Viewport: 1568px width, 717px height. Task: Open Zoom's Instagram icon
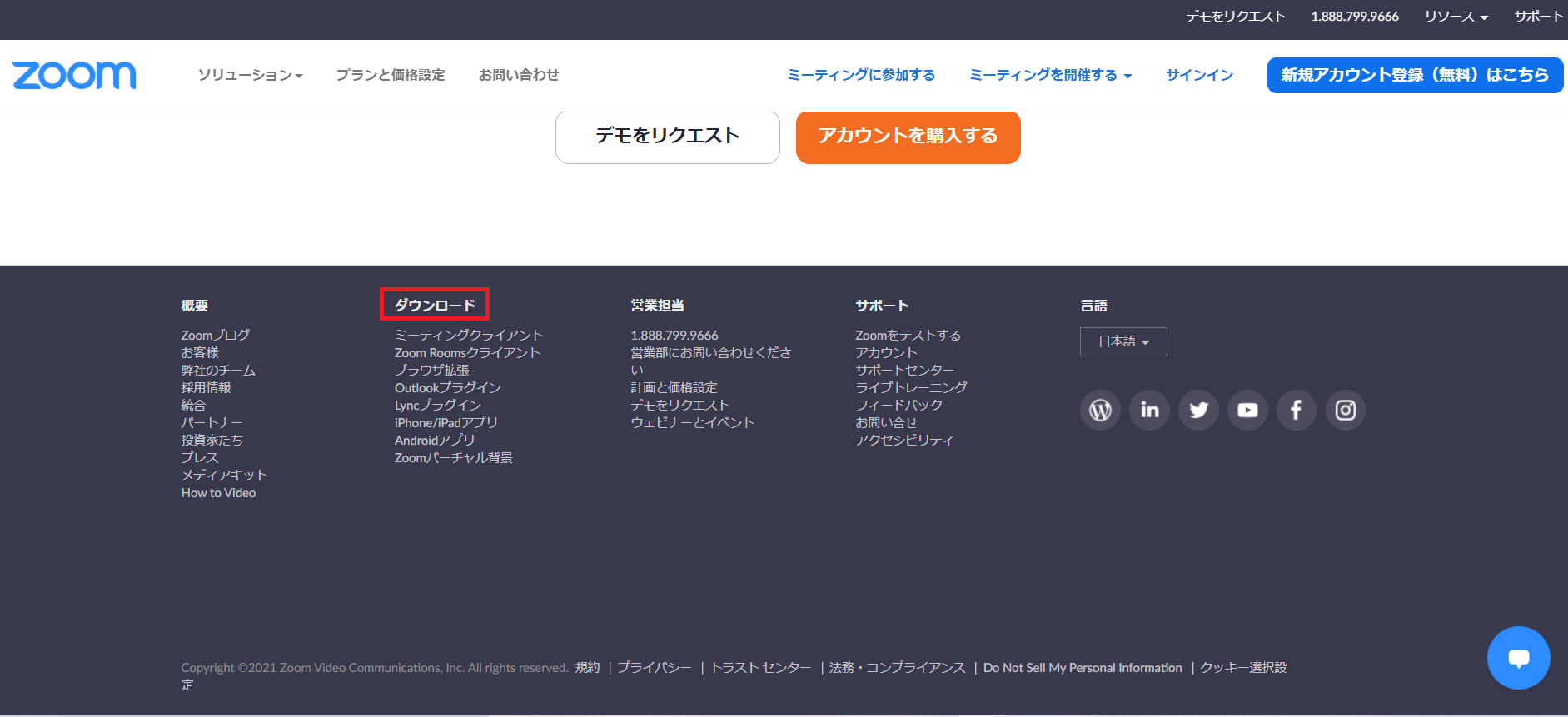tap(1345, 410)
